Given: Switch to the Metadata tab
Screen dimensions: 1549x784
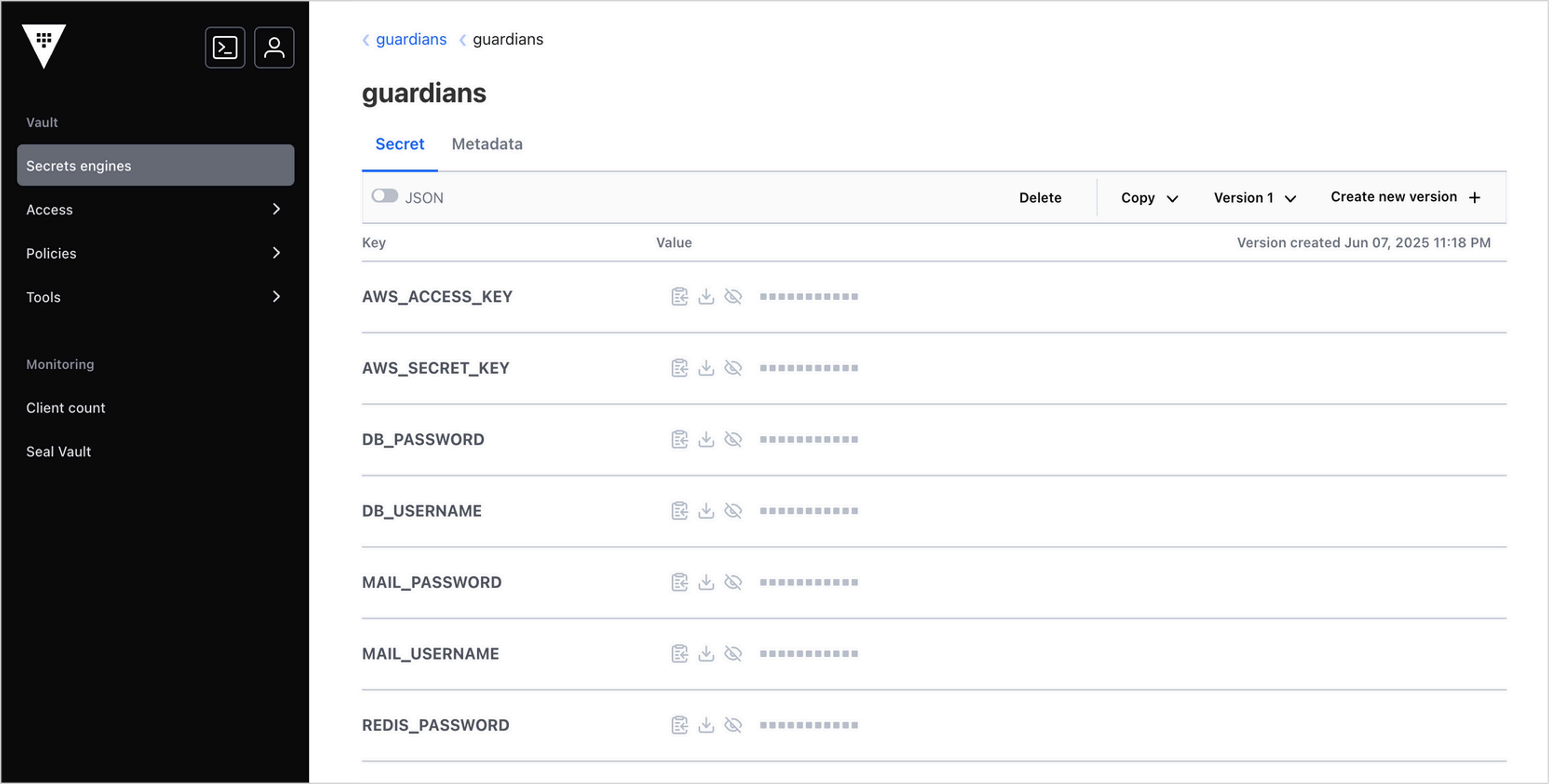Looking at the screenshot, I should (486, 144).
